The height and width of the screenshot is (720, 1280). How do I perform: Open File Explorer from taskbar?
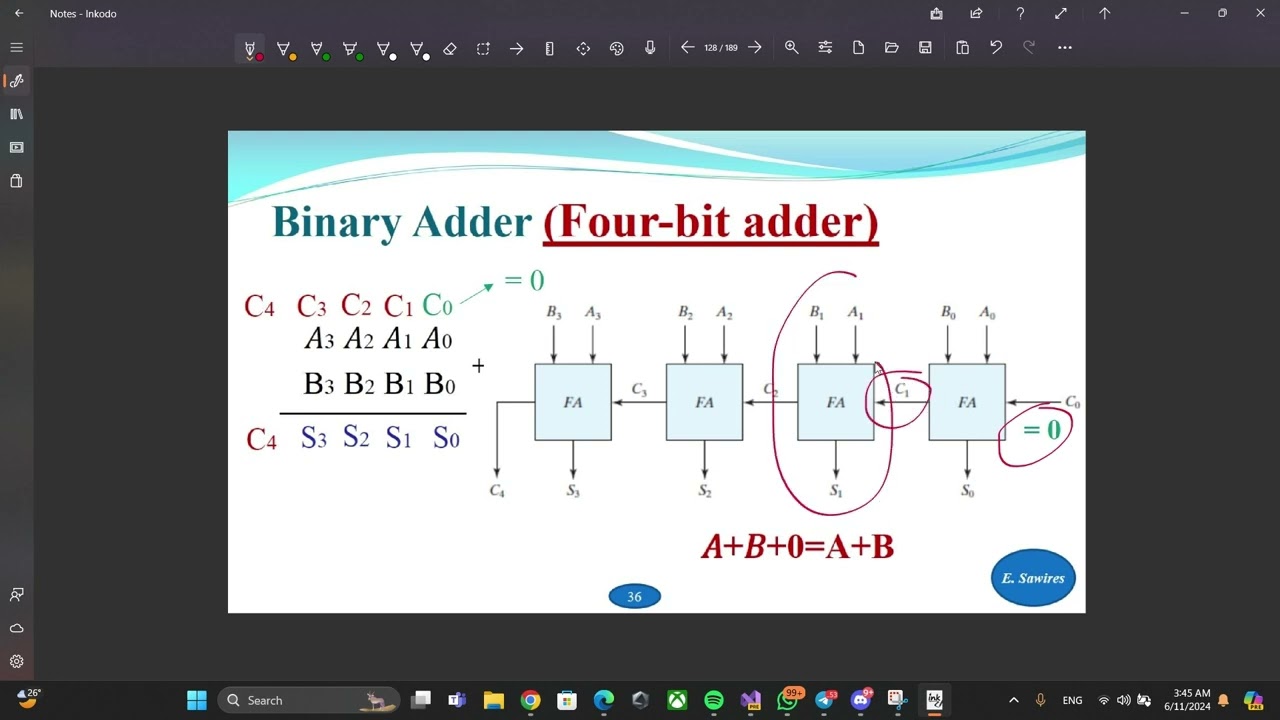pyautogui.click(x=493, y=700)
